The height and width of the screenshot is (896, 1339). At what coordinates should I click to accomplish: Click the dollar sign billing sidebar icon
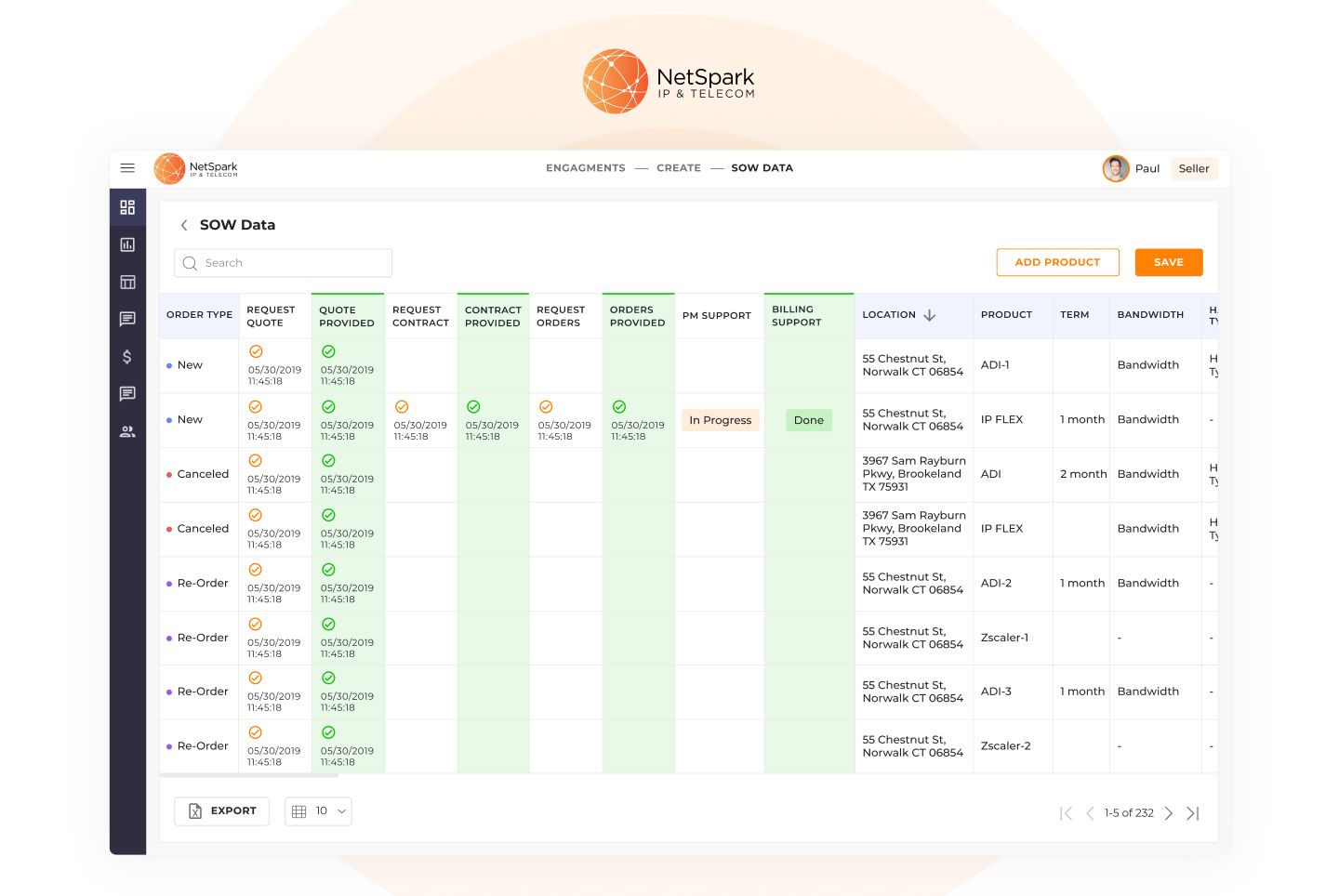click(x=127, y=357)
